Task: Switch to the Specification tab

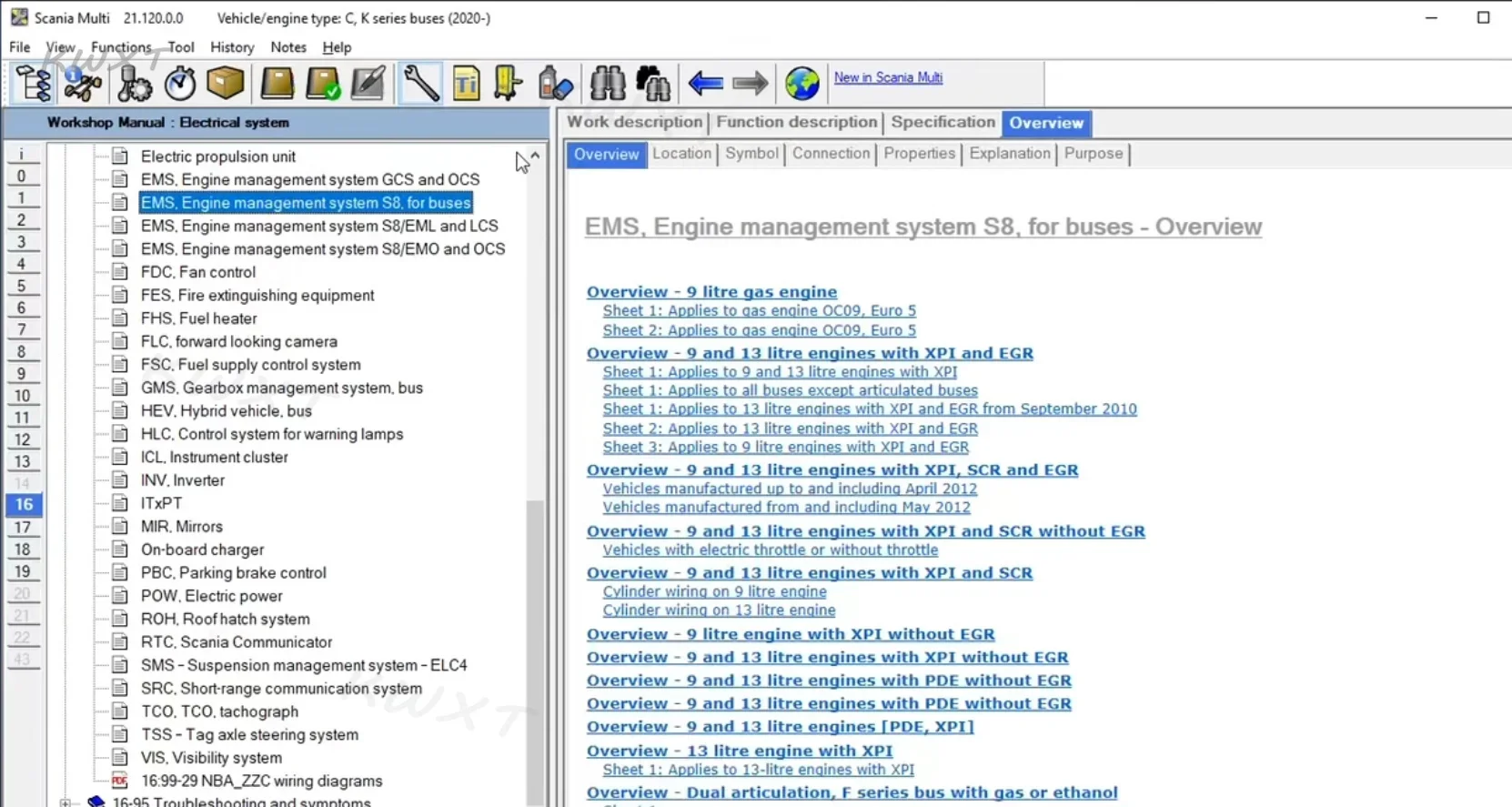Action: pyautogui.click(x=943, y=122)
